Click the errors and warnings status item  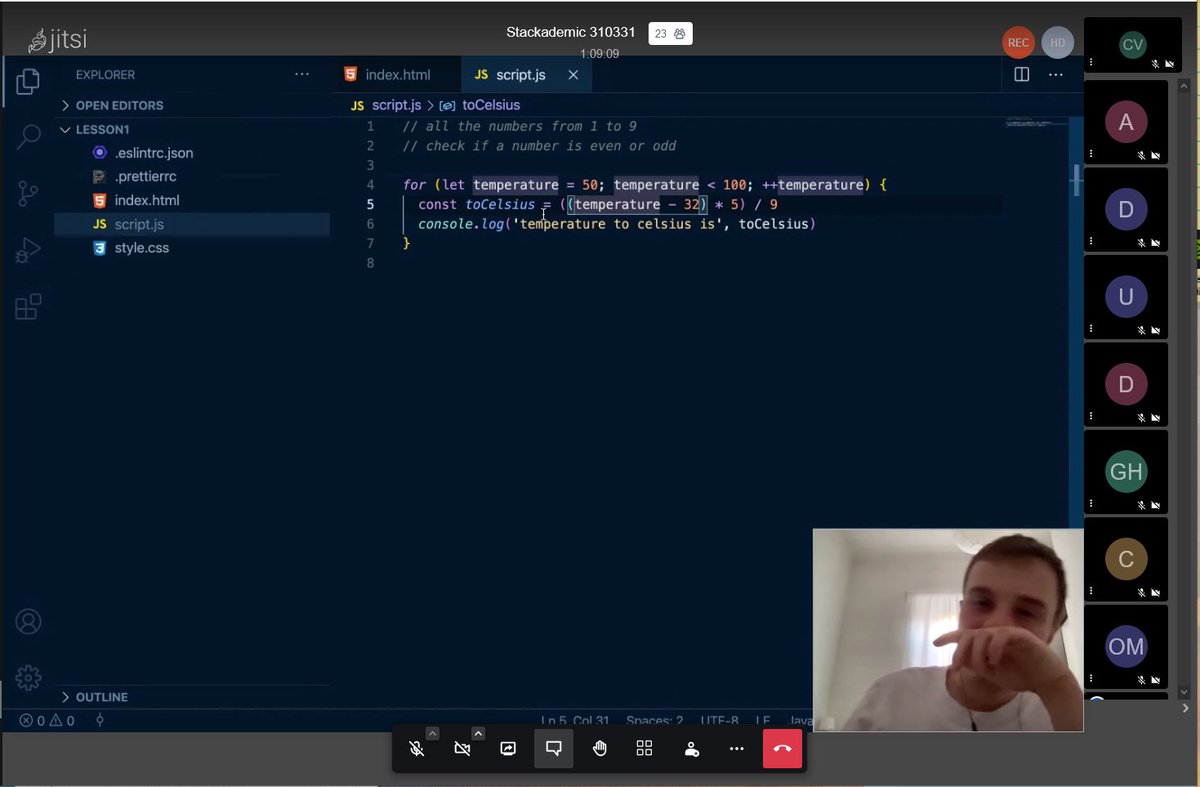pos(47,720)
